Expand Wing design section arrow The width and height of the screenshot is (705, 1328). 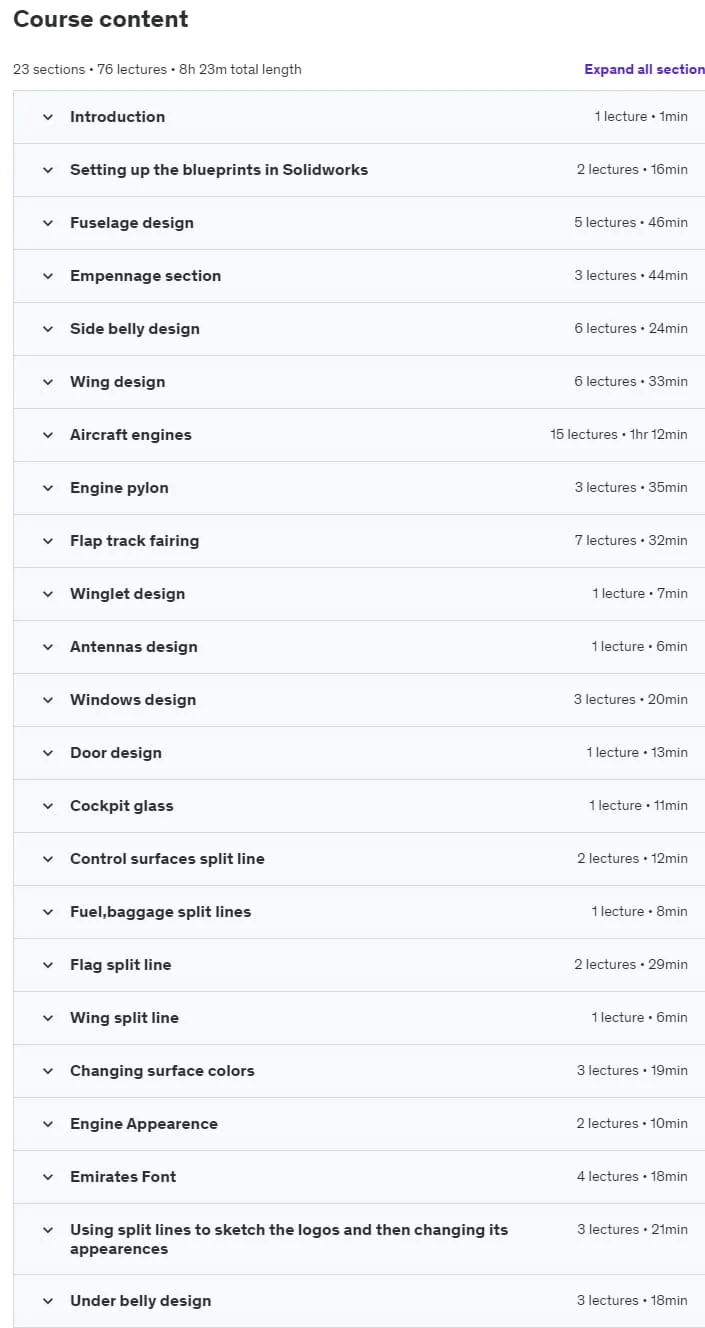coord(47,382)
